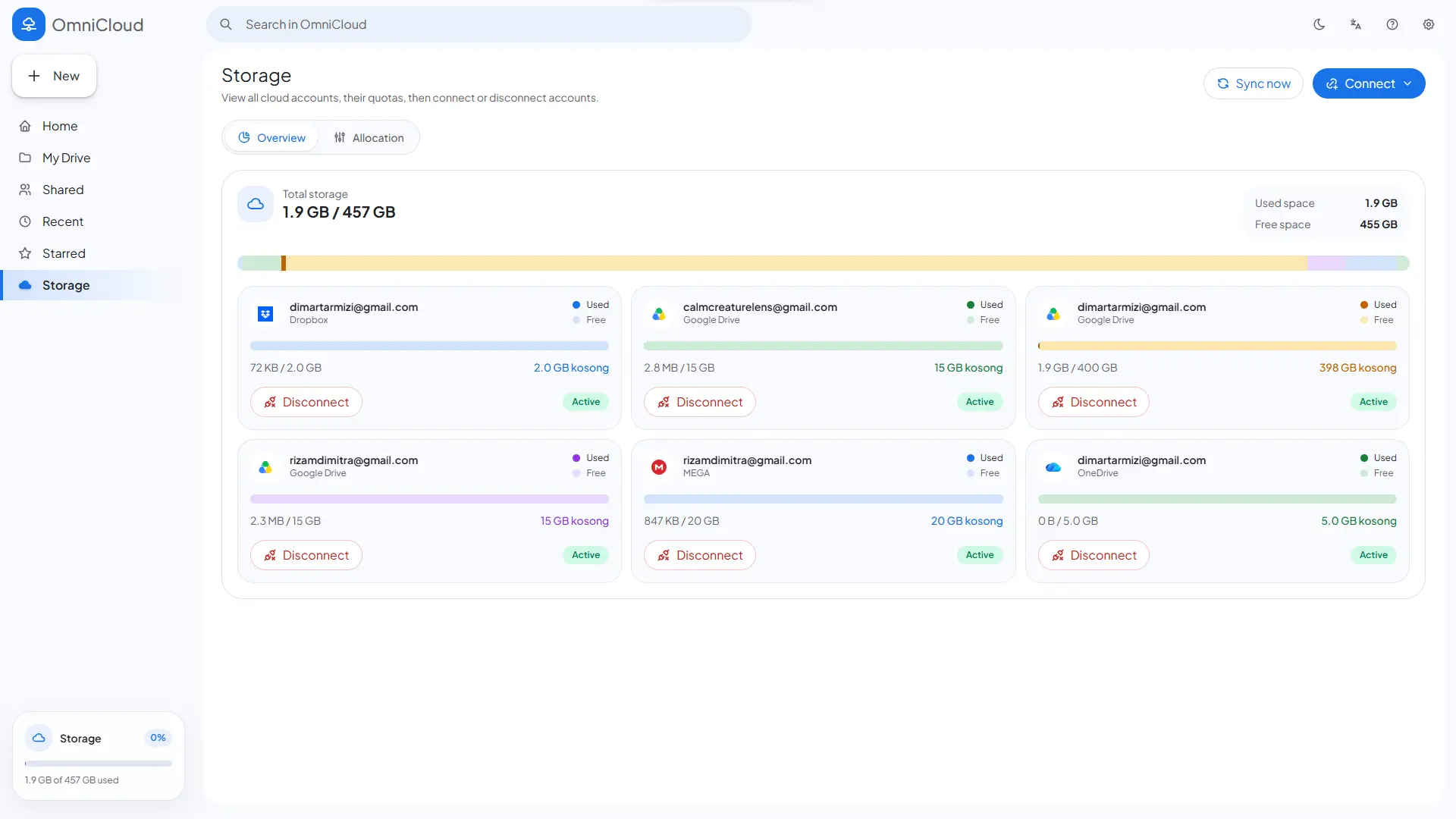
Task: Click the Google Drive icon for calmcreaturelens@gmail.com
Action: pos(659,314)
